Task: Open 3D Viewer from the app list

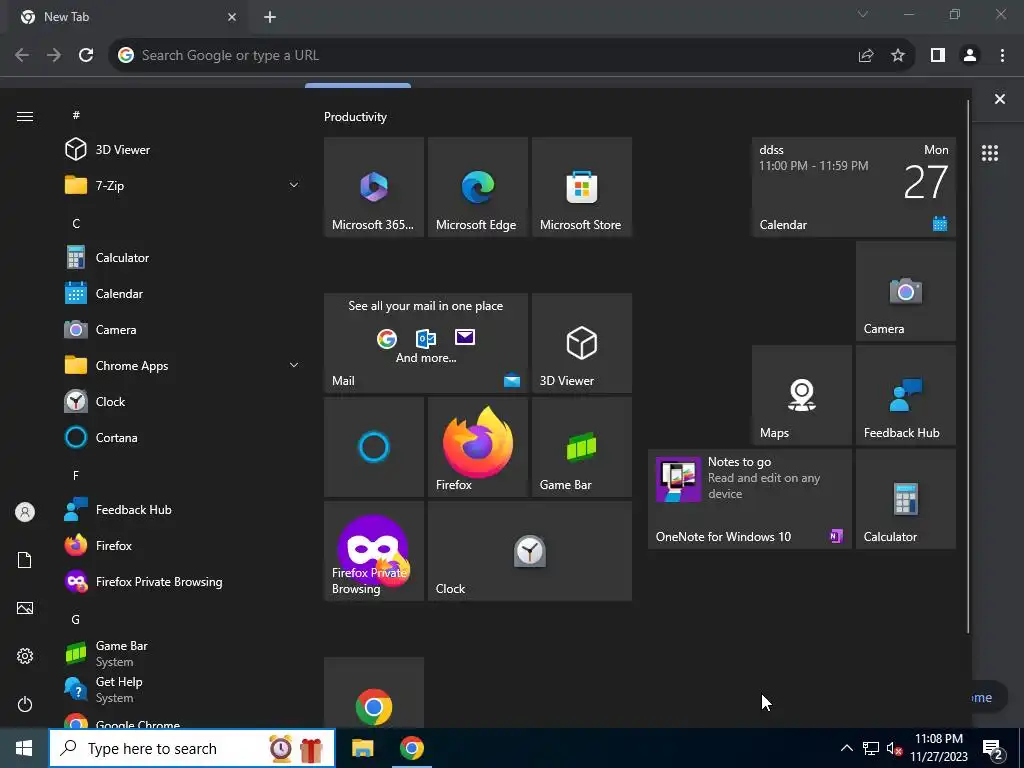Action: [183, 150]
